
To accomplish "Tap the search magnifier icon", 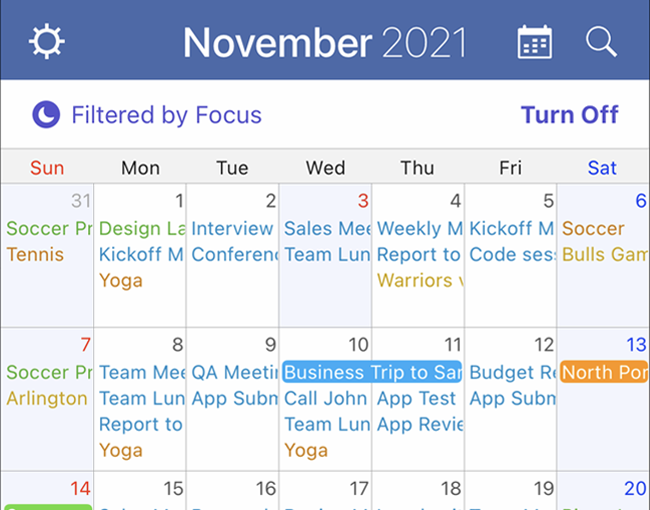I will (601, 42).
